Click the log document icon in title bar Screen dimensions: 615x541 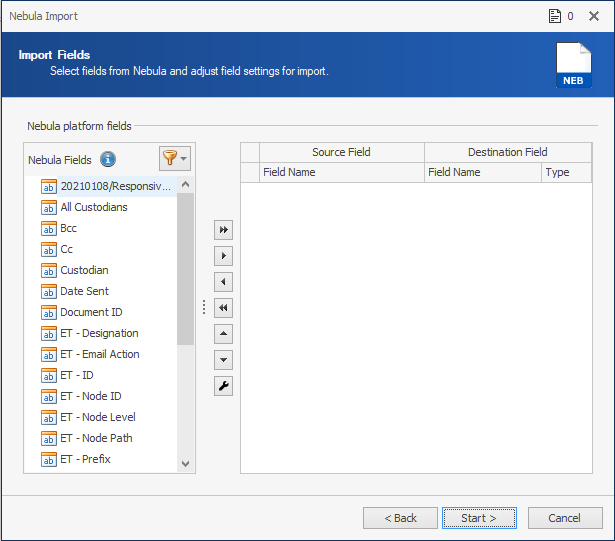(x=555, y=16)
